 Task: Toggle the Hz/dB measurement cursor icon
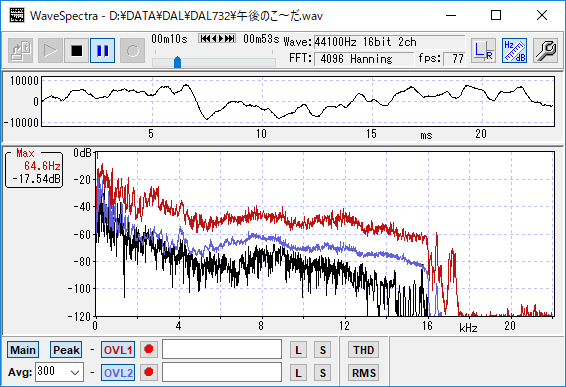point(514,51)
